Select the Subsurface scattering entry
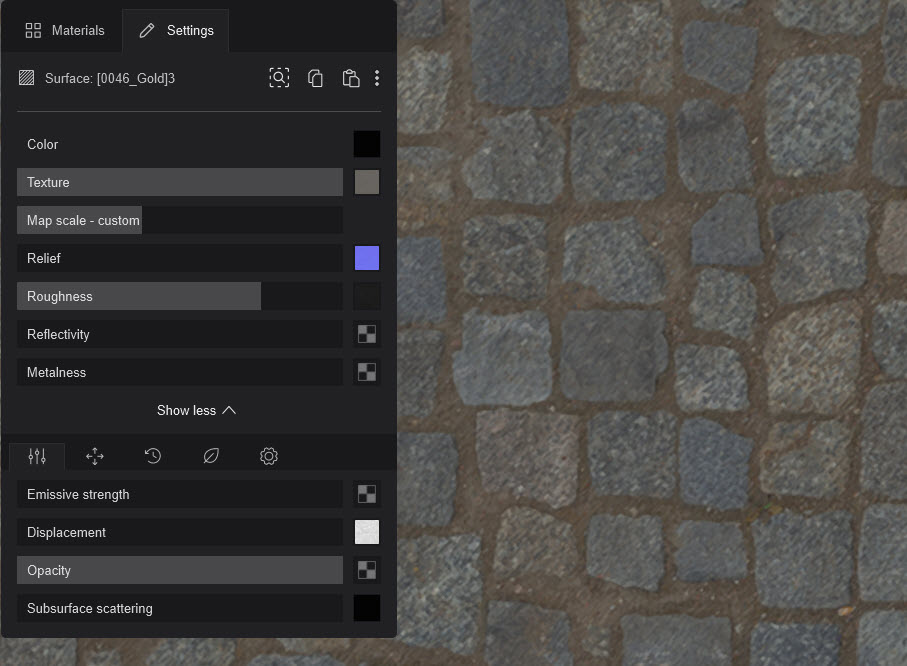907x666 pixels. [179, 608]
